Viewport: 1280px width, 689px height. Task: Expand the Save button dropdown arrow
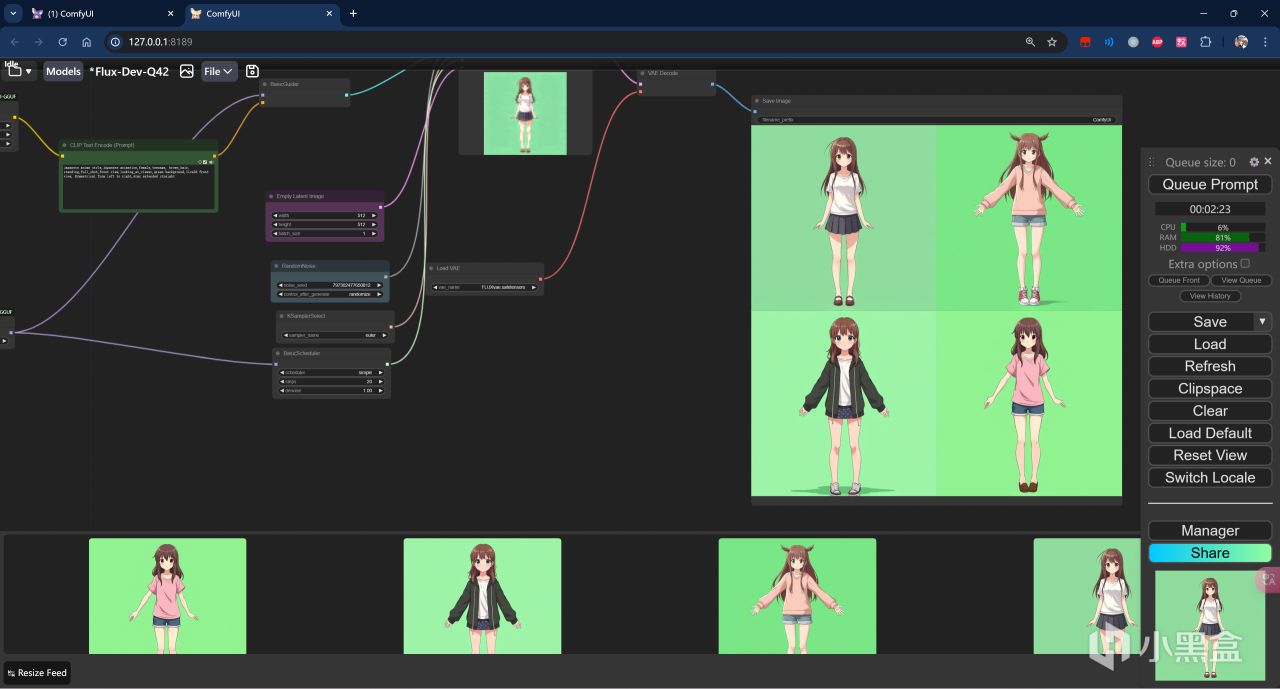(x=1262, y=322)
